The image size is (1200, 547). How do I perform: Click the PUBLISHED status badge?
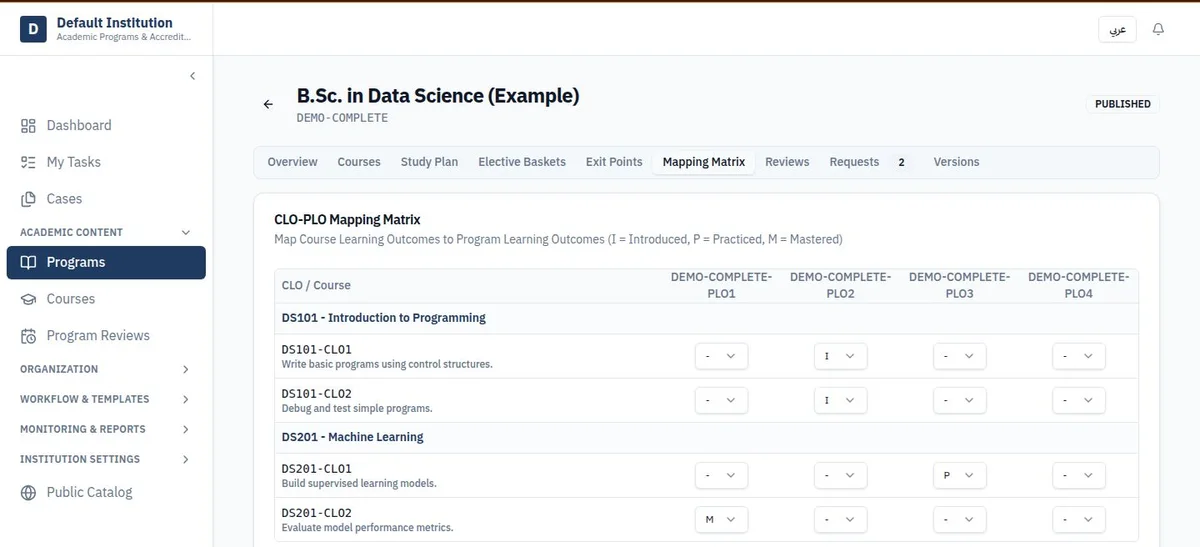coord(1122,104)
